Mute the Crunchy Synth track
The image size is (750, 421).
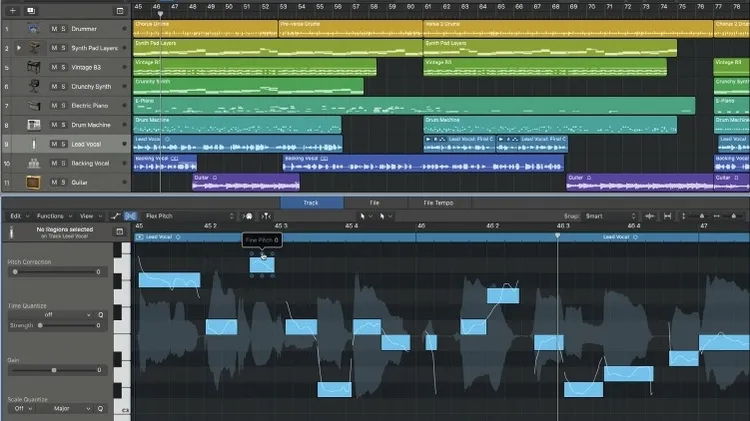(54, 86)
